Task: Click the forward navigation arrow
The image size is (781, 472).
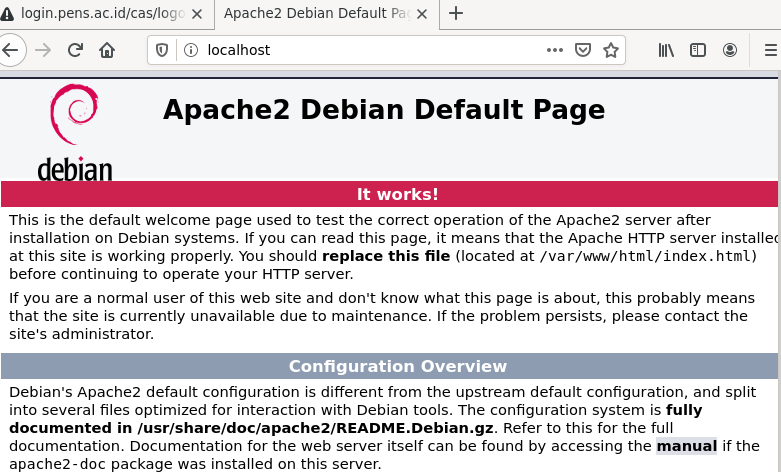Action: [x=43, y=50]
